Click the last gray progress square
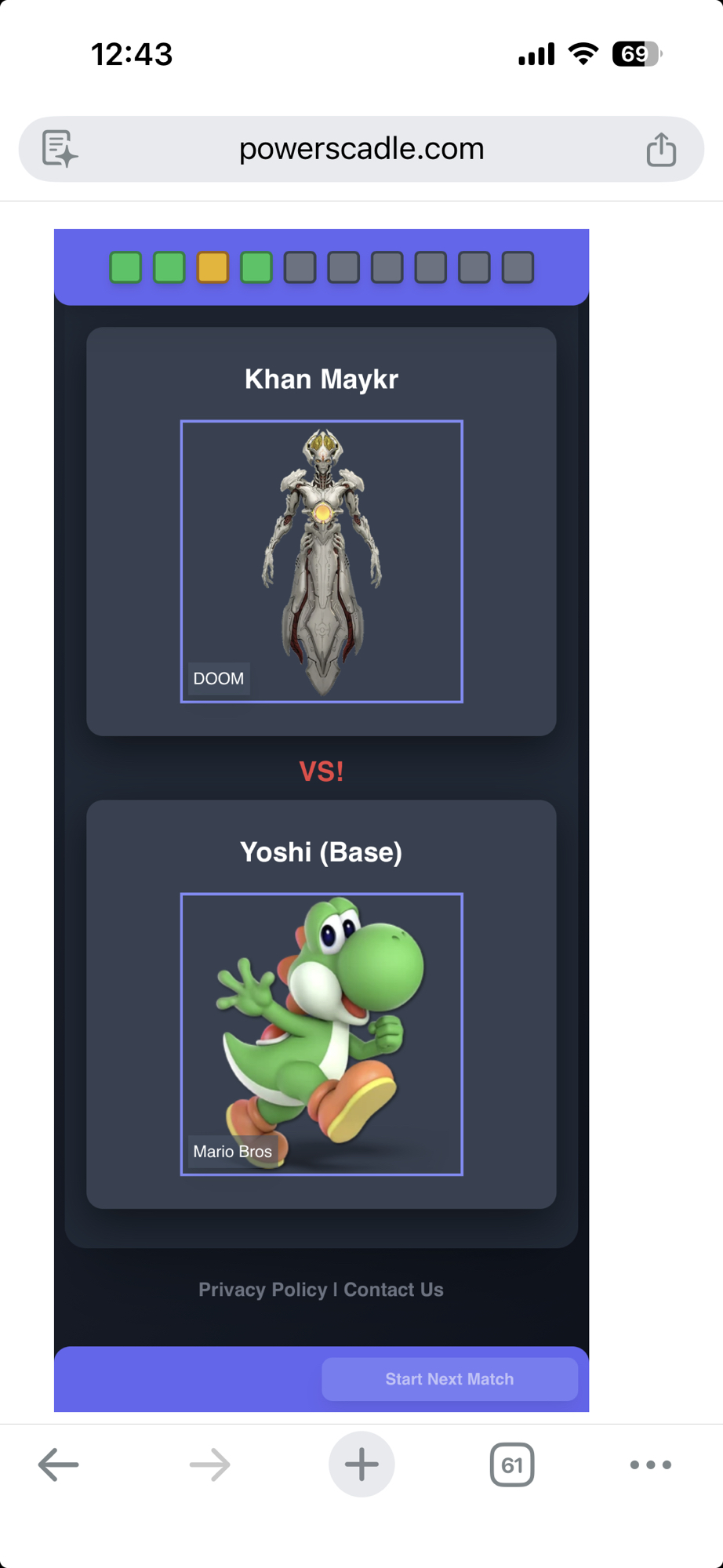The image size is (723, 1568). (518, 267)
